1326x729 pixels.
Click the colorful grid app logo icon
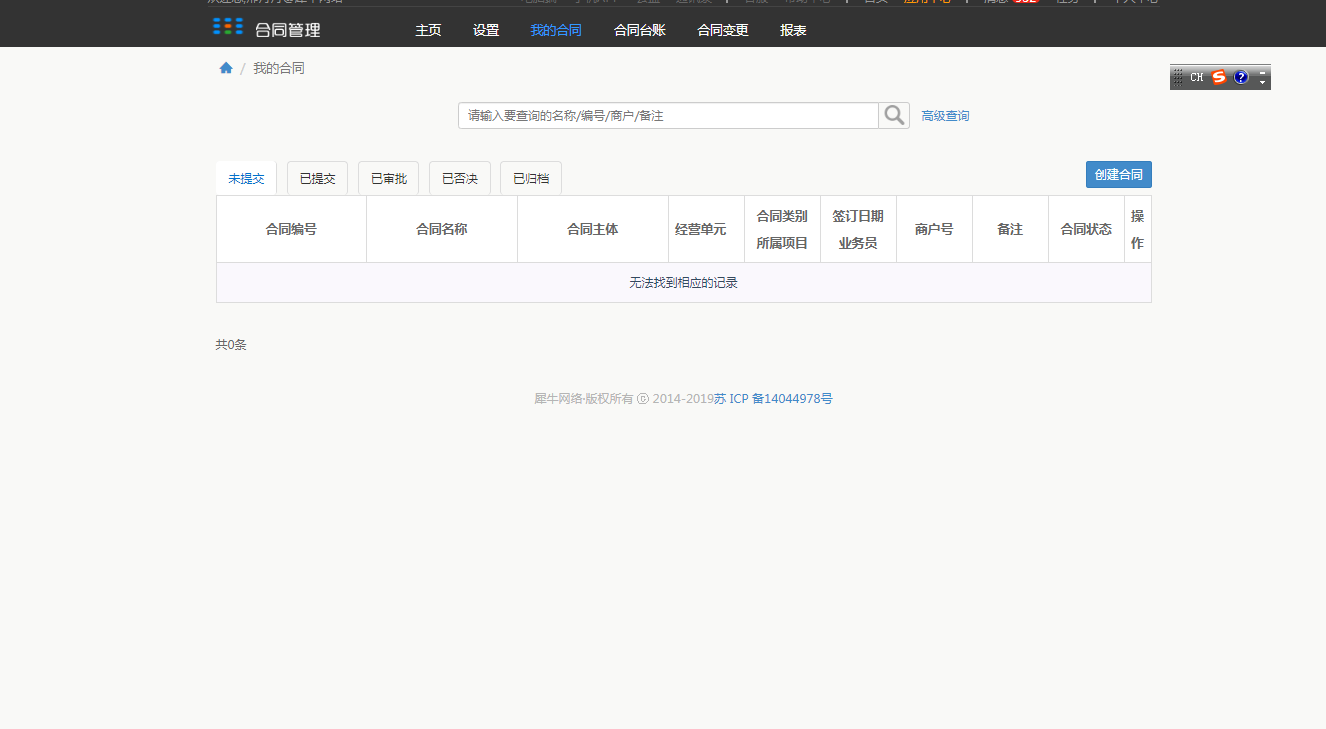(x=228, y=26)
